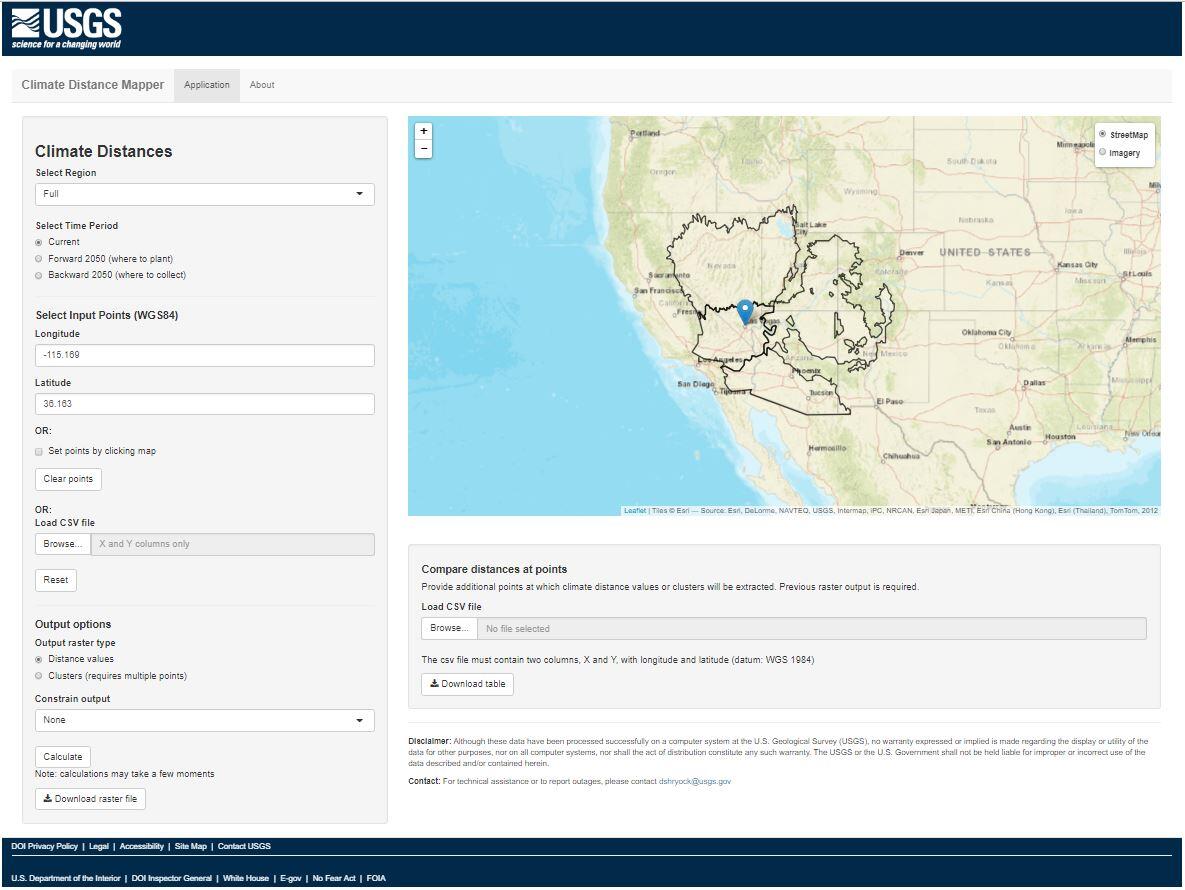Zoom in on the map
Screen dimensions: 1185x890
(424, 131)
